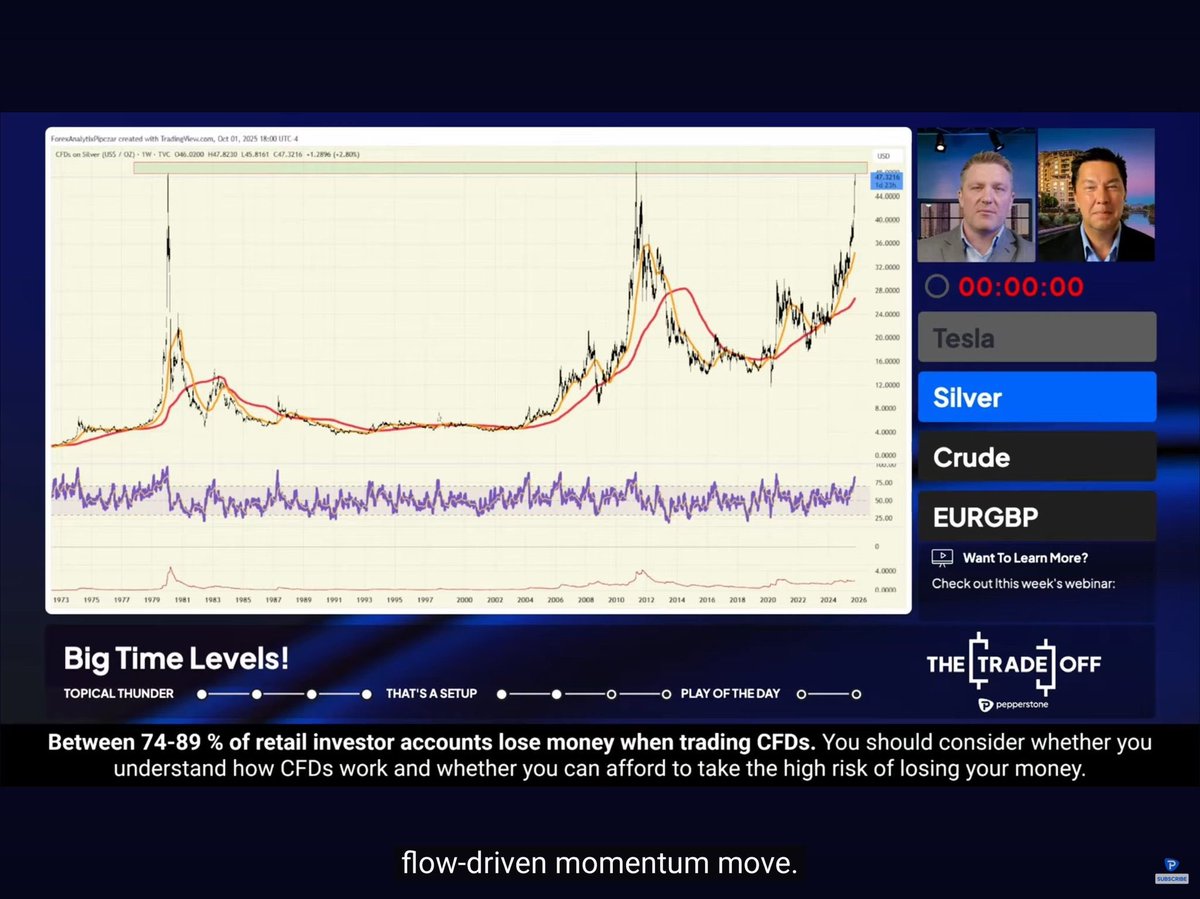Click the TradingView attribution line on the chart

[173, 139]
